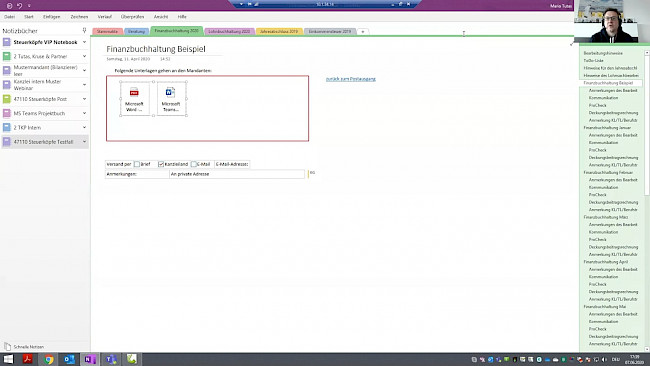
Task: Open the Finanzbuchhaltung April page
Action: tap(606, 262)
